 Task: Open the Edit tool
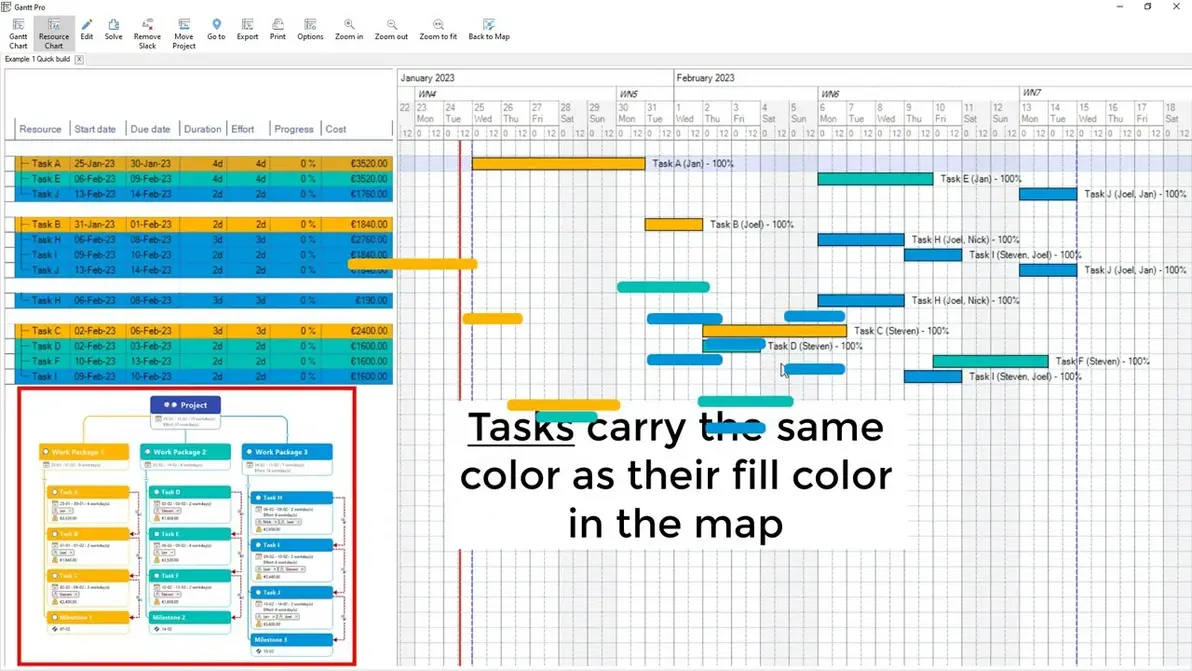coord(87,31)
